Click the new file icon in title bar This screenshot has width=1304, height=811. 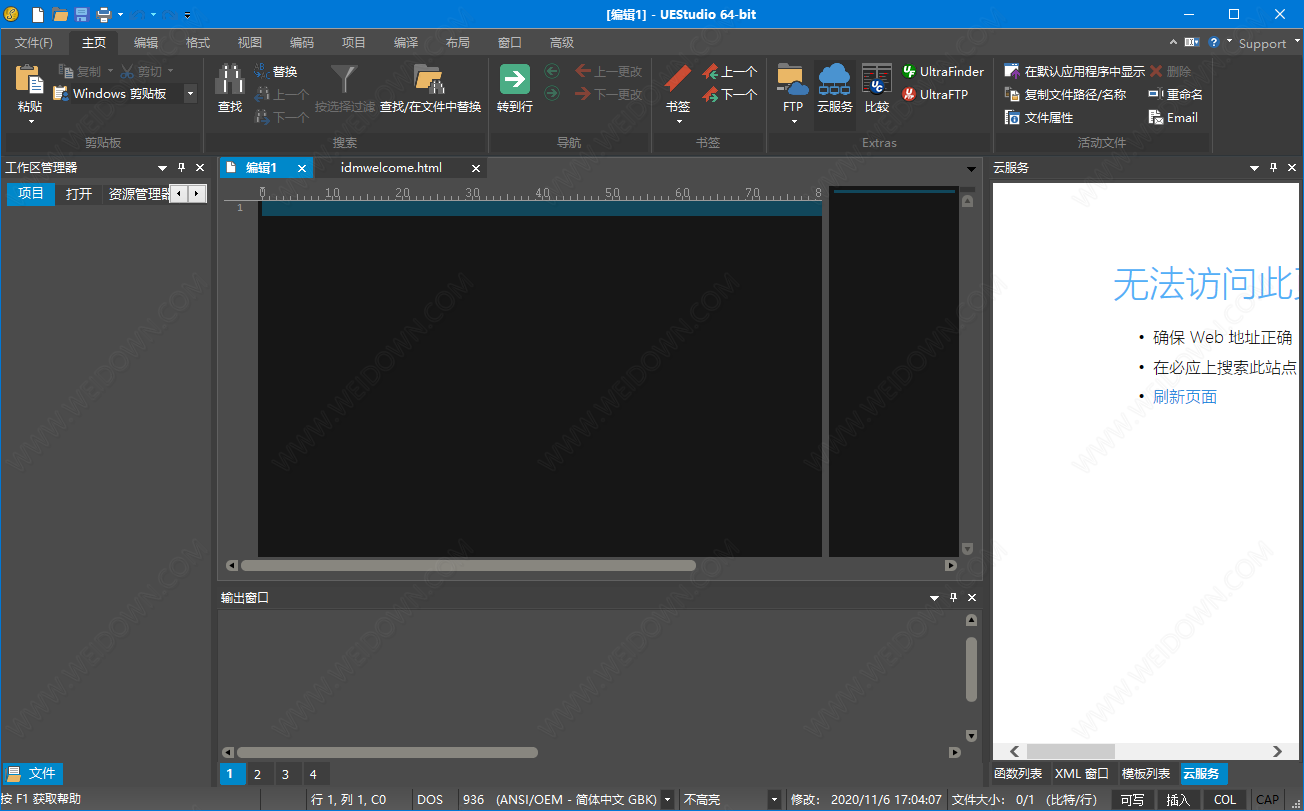[38, 14]
